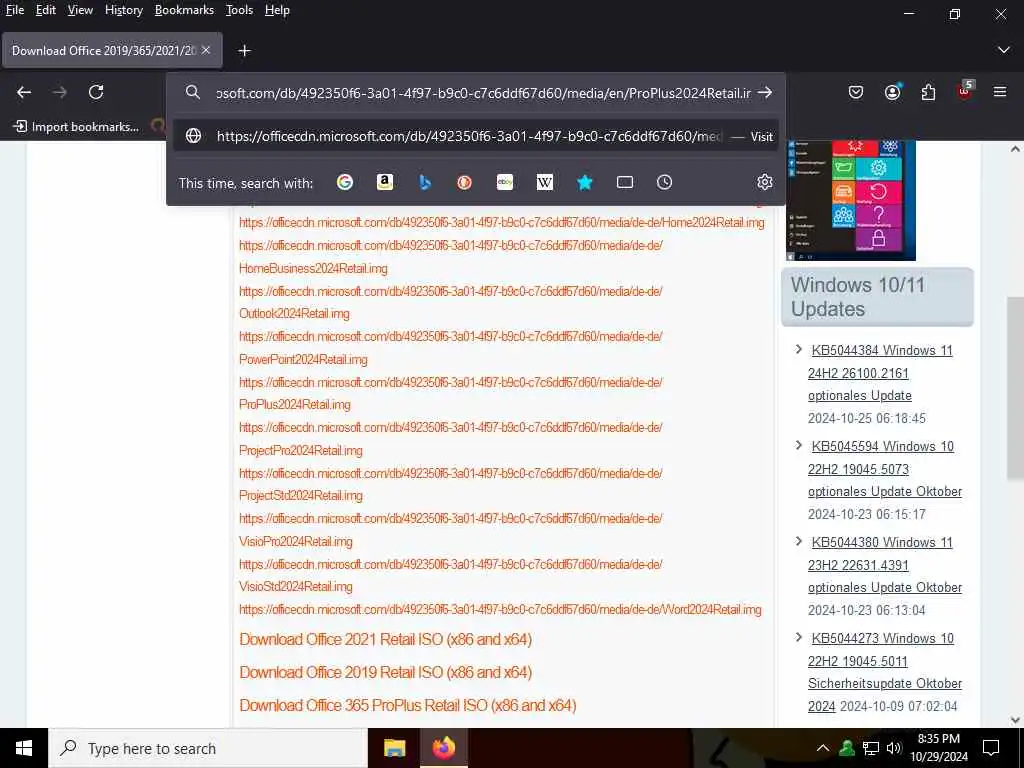
Task: Open the volume speaker tray icon
Action: point(894,748)
